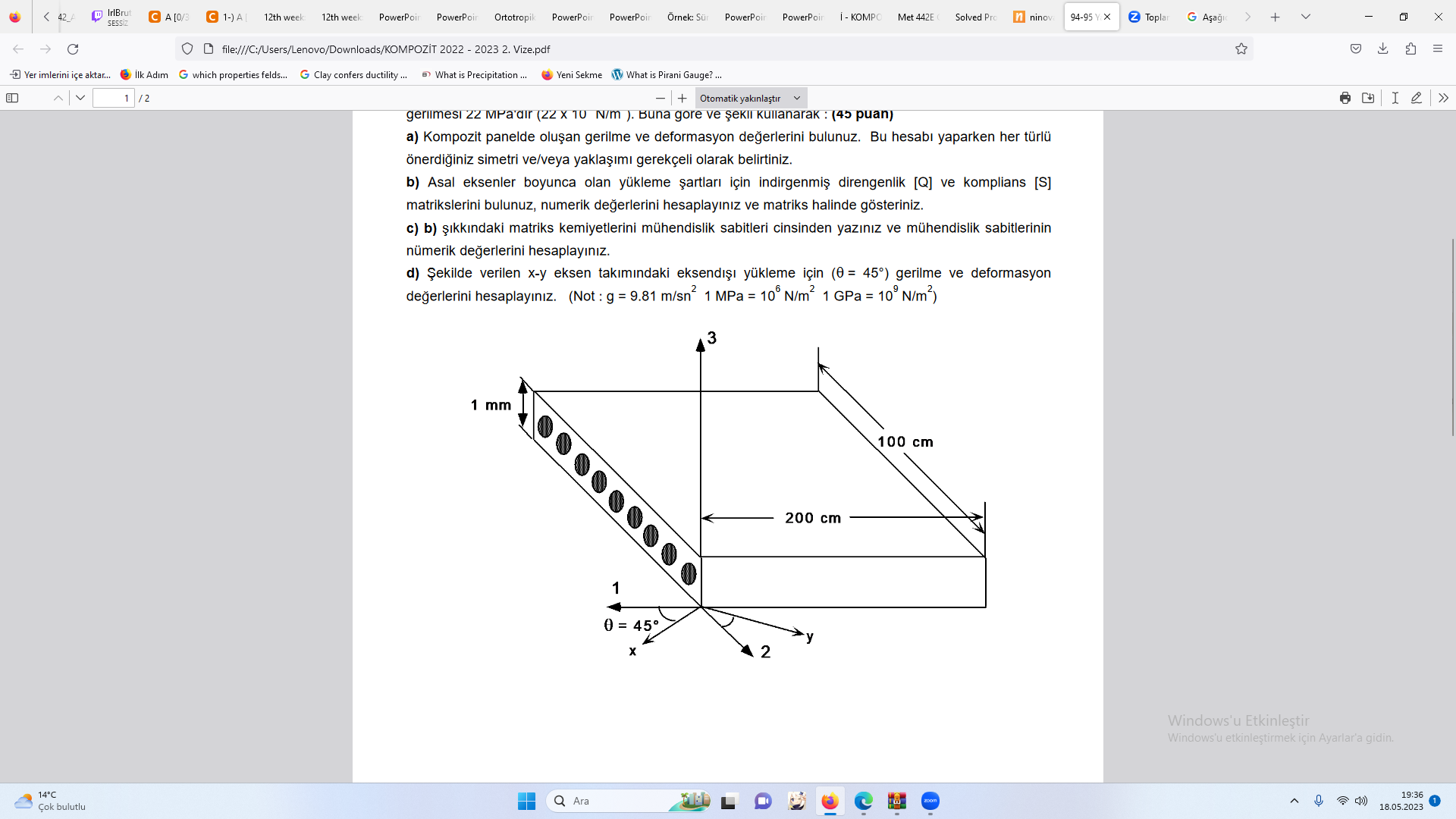Bookmark this page with the star icon

pos(1241,49)
